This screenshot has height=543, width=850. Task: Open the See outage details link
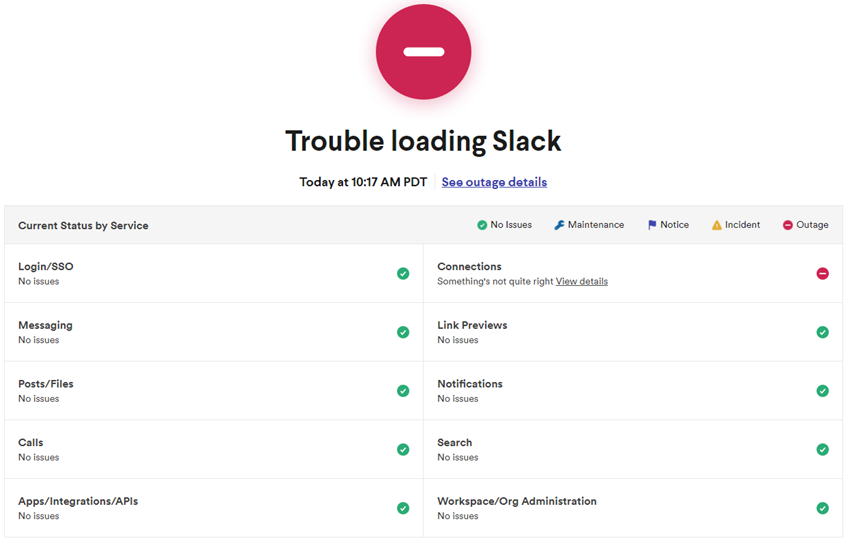(x=494, y=182)
